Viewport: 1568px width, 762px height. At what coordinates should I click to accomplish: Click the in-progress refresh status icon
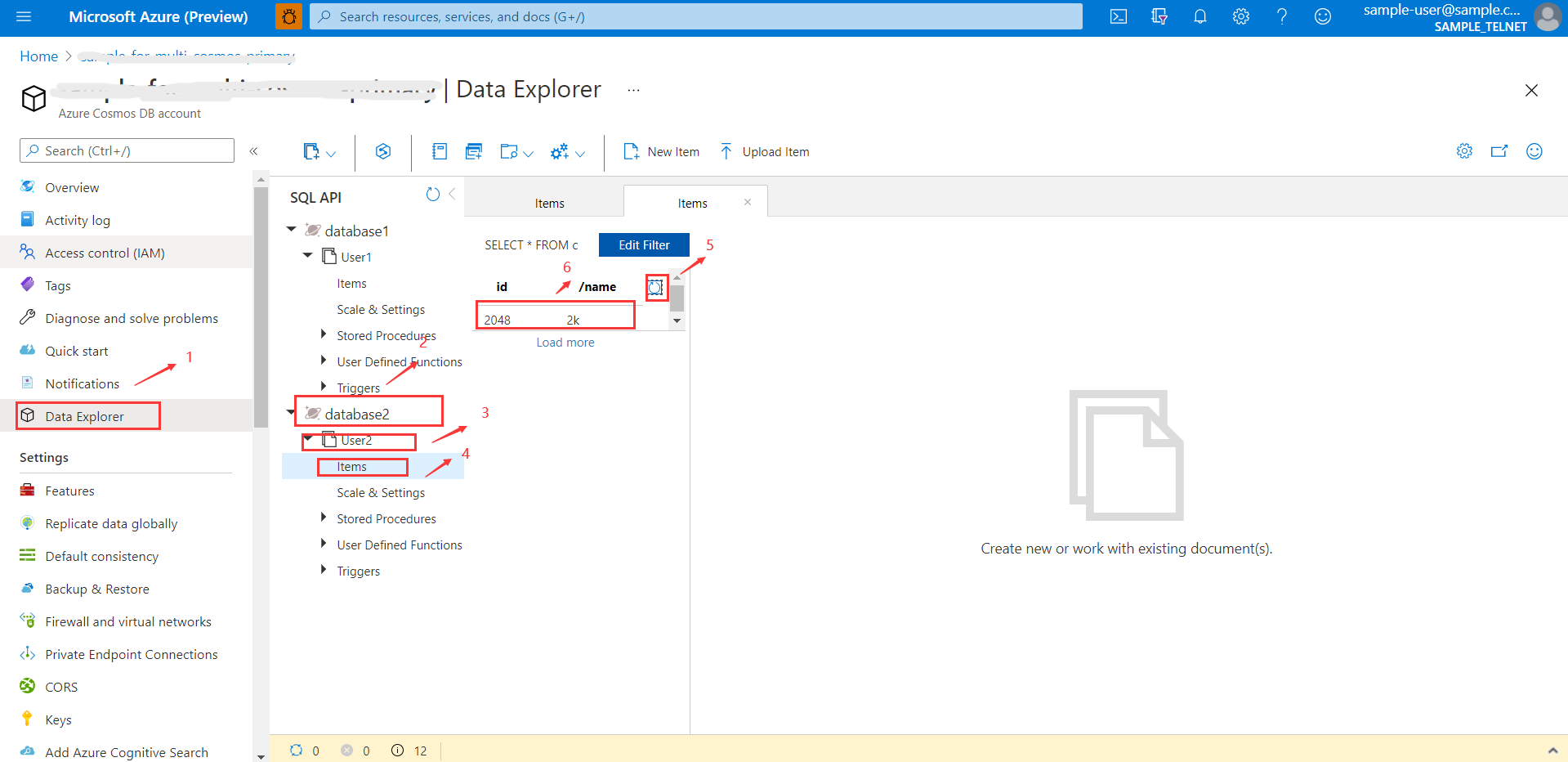tap(296, 751)
